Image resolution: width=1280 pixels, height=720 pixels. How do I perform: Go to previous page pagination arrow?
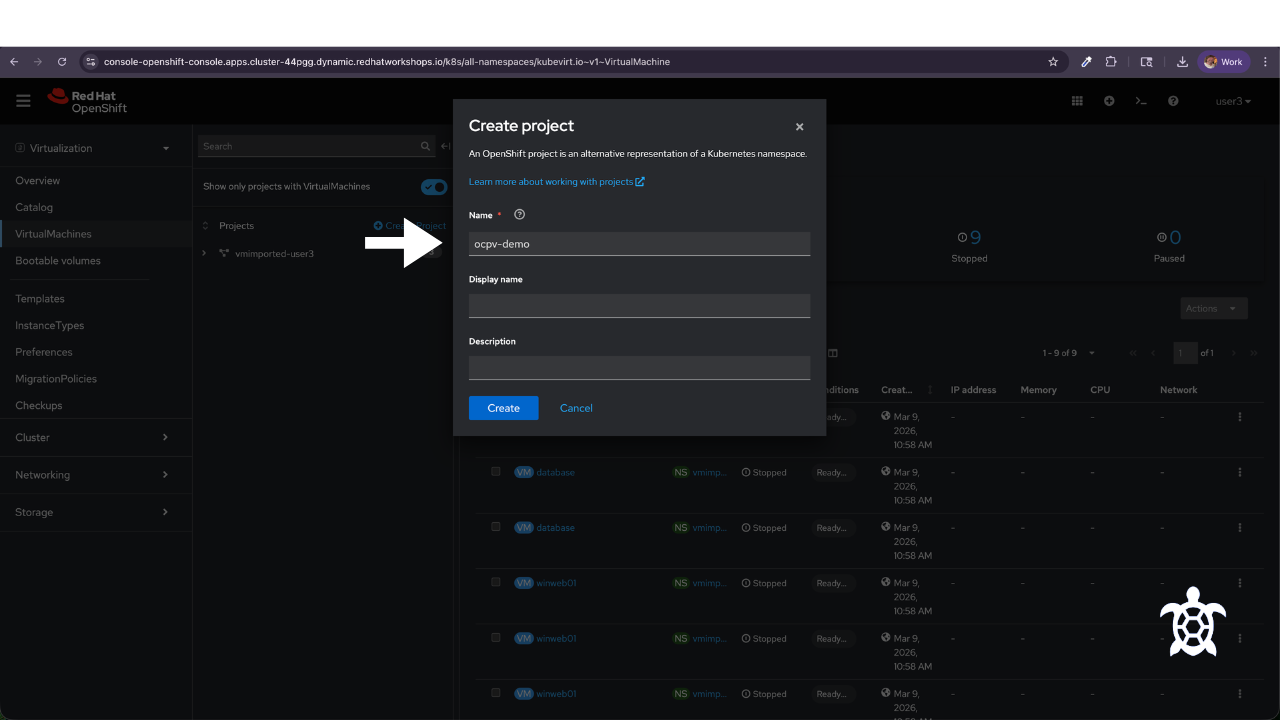click(x=1153, y=353)
